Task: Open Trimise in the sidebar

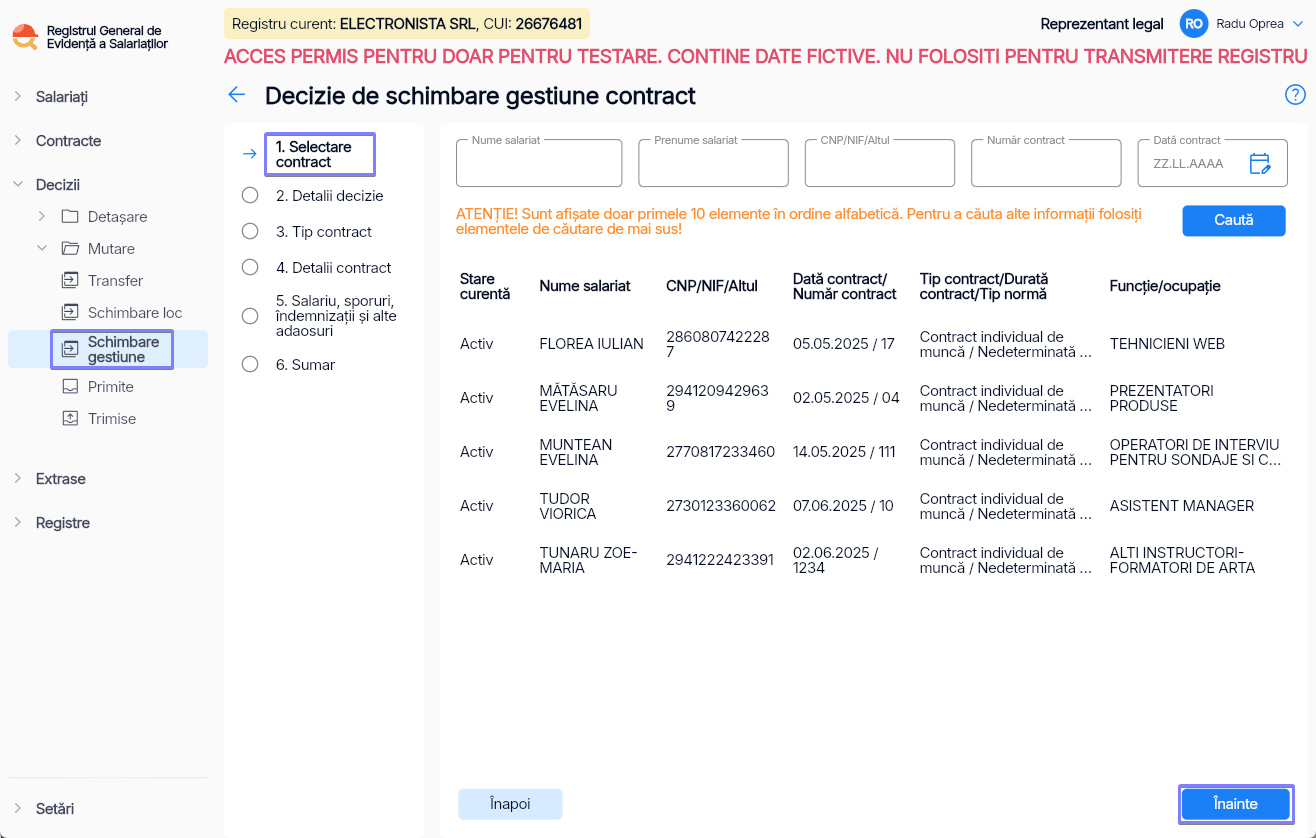Action: 112,419
